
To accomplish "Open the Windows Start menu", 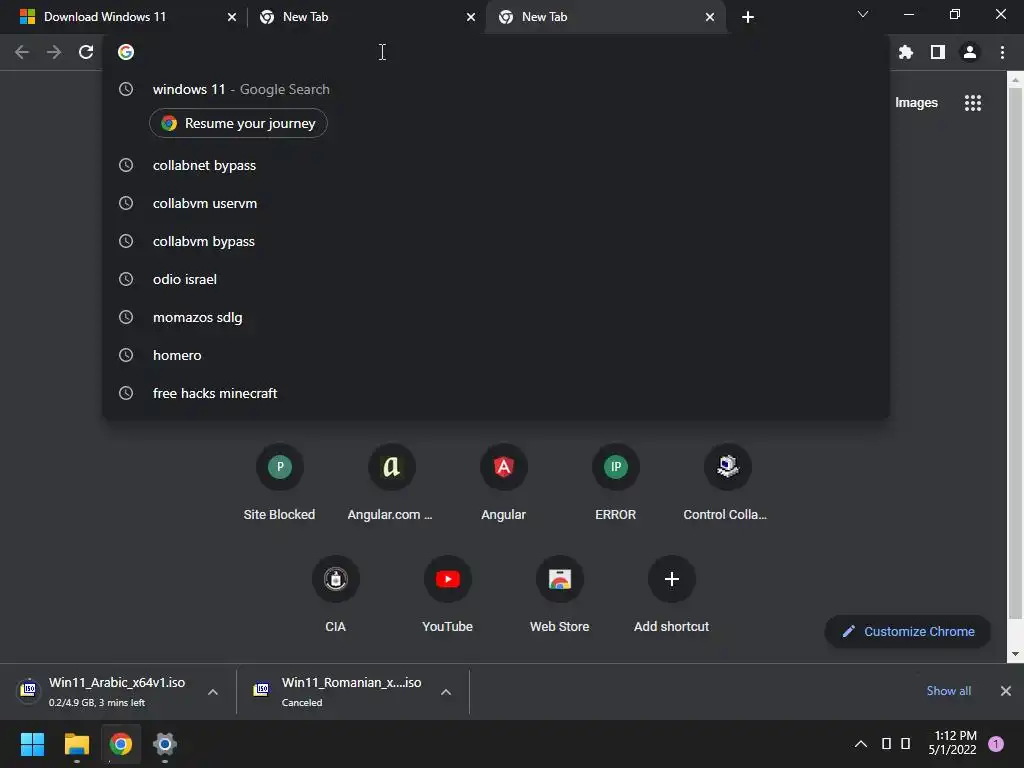I will coord(32,744).
